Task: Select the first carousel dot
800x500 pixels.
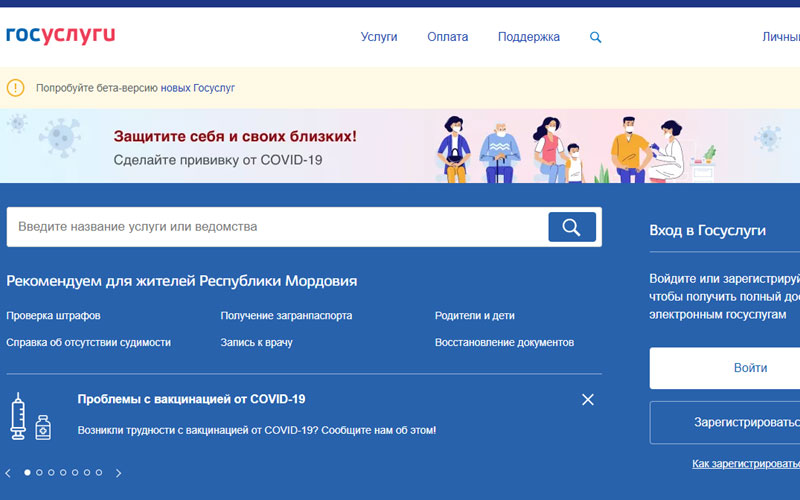Action: [27, 472]
